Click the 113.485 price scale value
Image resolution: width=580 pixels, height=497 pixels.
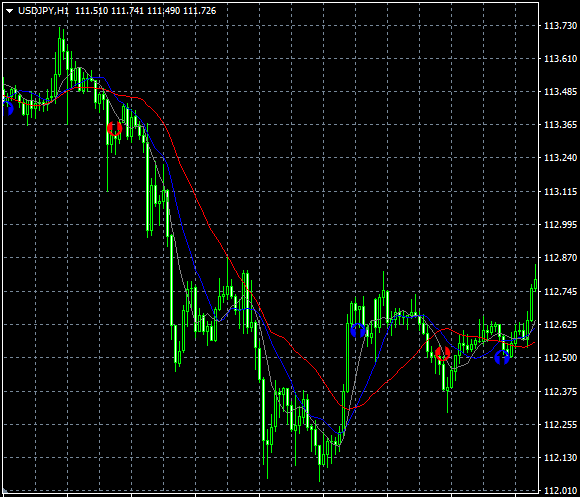560,91
